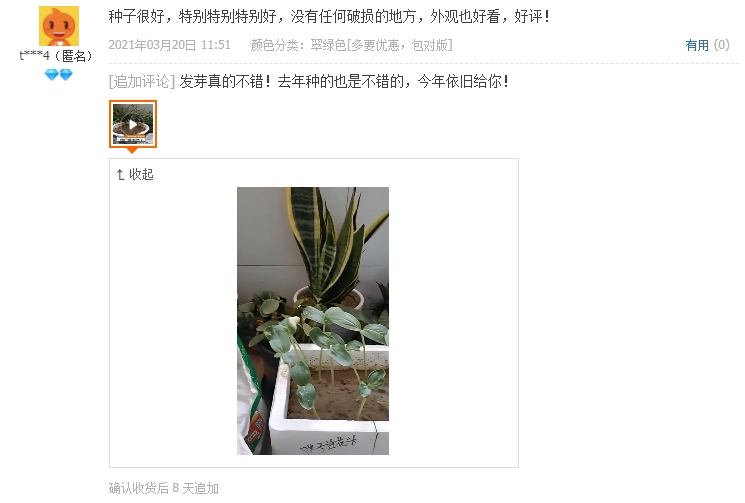Click the review date 2021年03月20日 11:51
The height and width of the screenshot is (503, 745).
(x=170, y=45)
